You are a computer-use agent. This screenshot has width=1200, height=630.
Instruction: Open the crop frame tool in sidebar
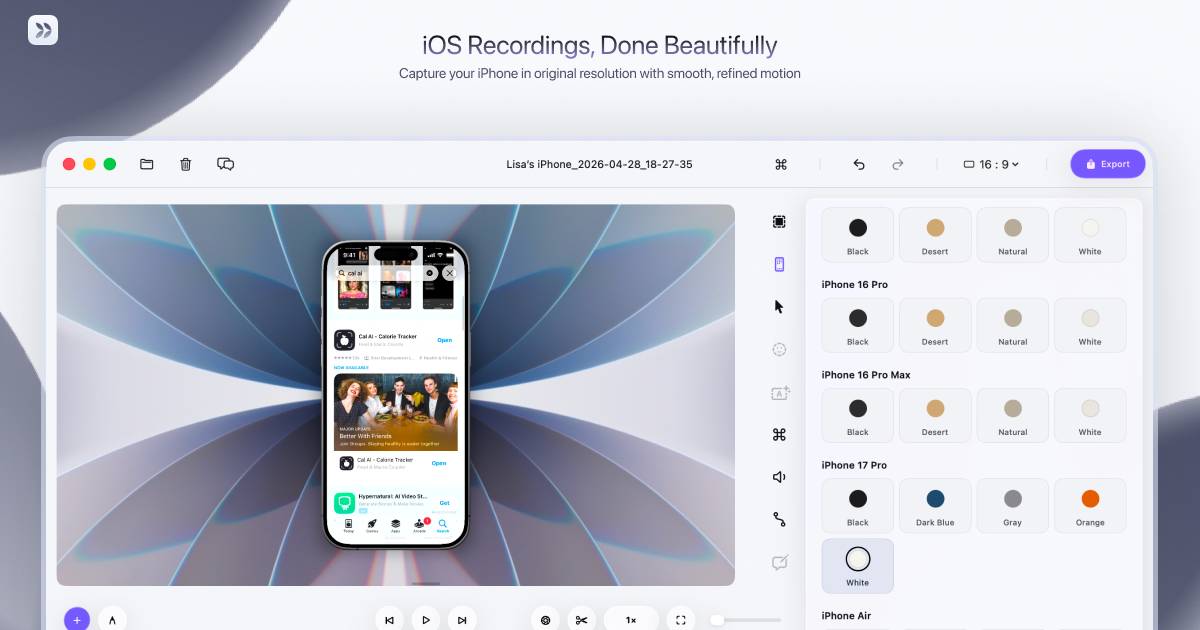(x=779, y=222)
